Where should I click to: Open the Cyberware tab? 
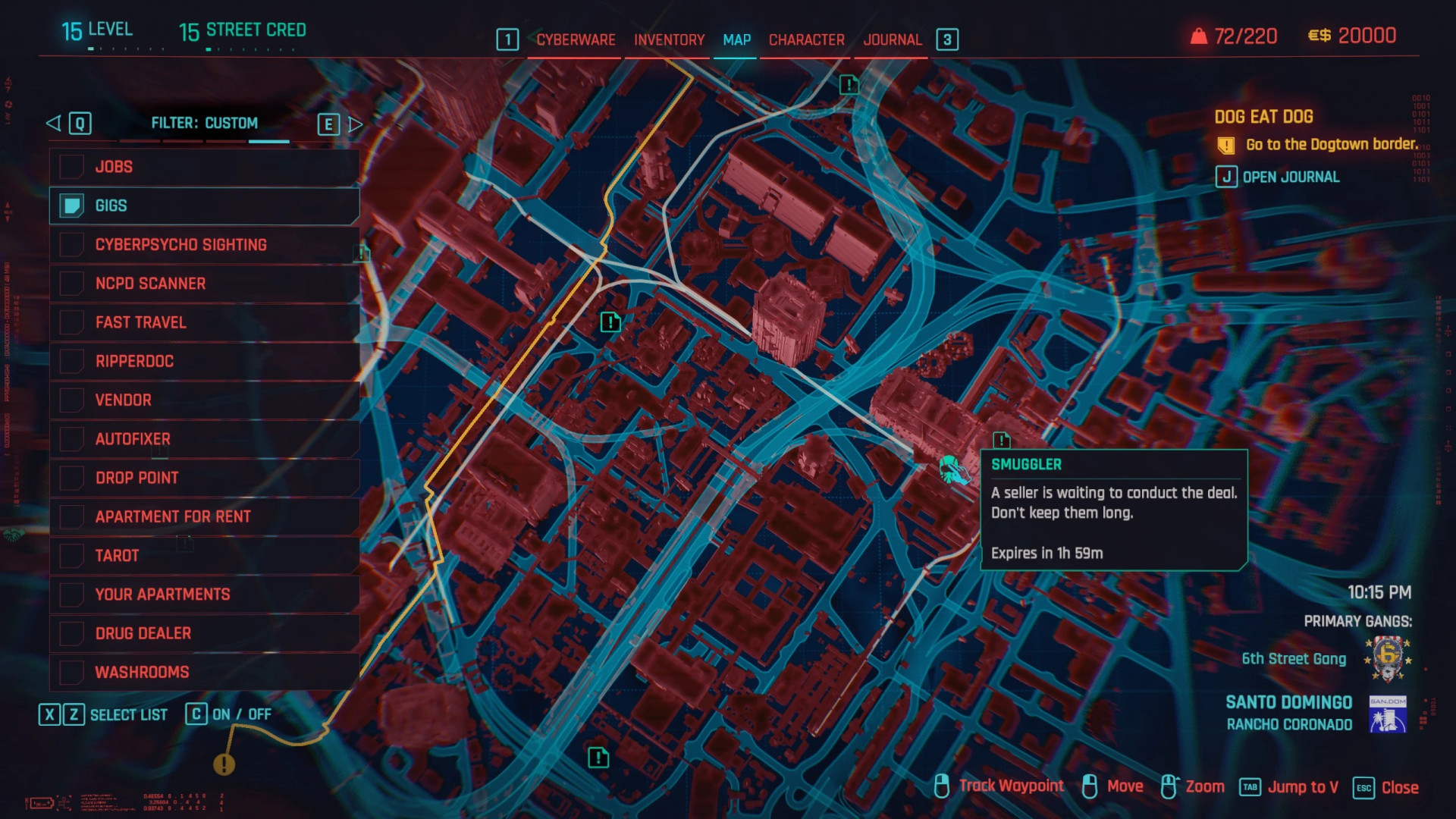tap(576, 40)
